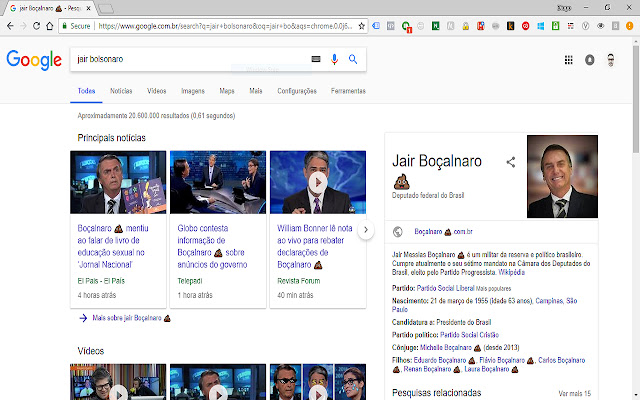Select the Todos search tab
The width and height of the screenshot is (640, 400).
pos(86,91)
